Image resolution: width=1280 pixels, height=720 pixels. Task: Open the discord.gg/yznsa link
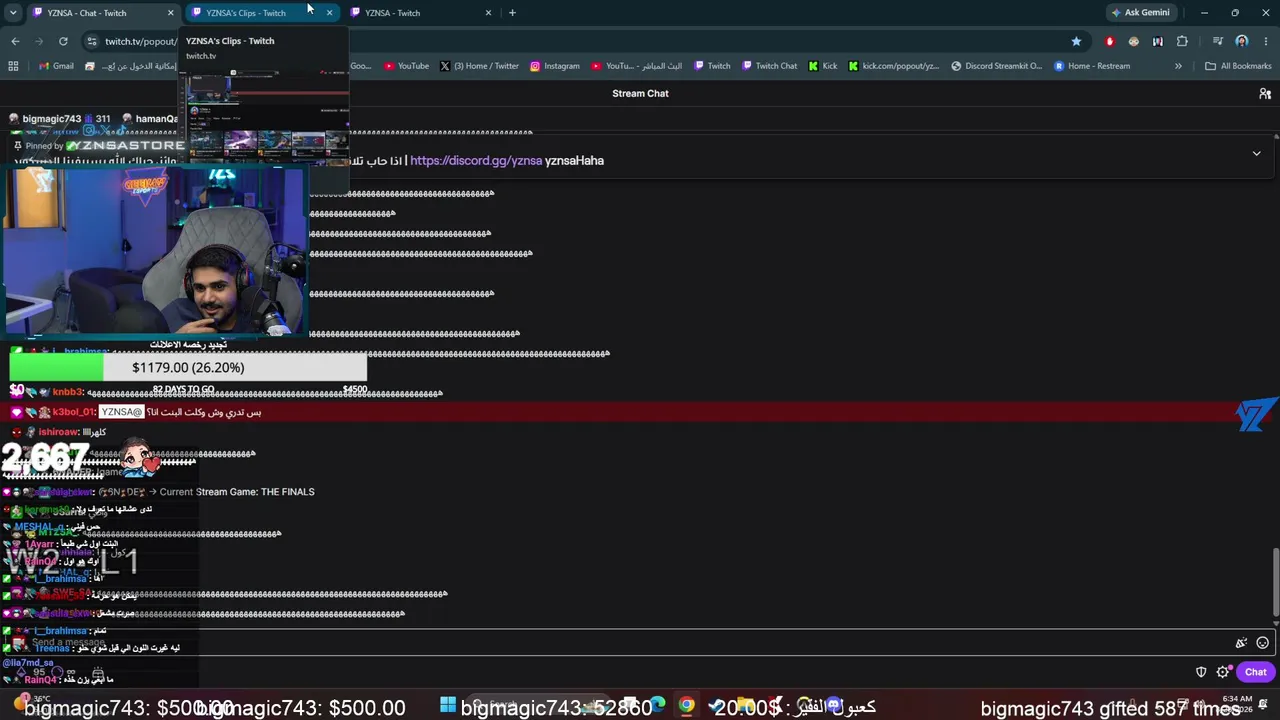click(x=476, y=160)
